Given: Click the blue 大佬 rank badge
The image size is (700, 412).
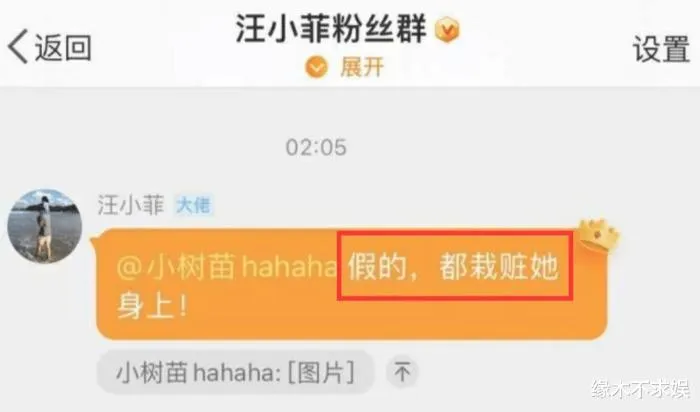Looking at the screenshot, I should click(x=193, y=205).
